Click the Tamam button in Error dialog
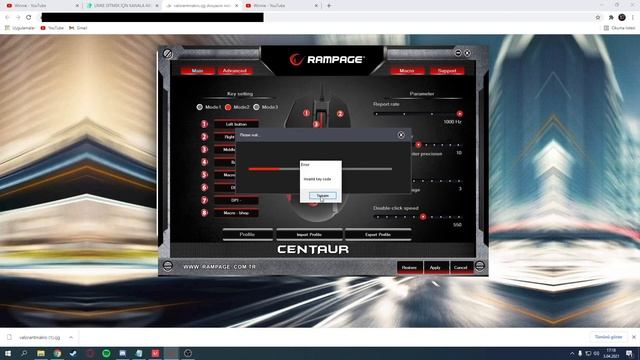Screen dimensions: 640x360 click(322, 196)
